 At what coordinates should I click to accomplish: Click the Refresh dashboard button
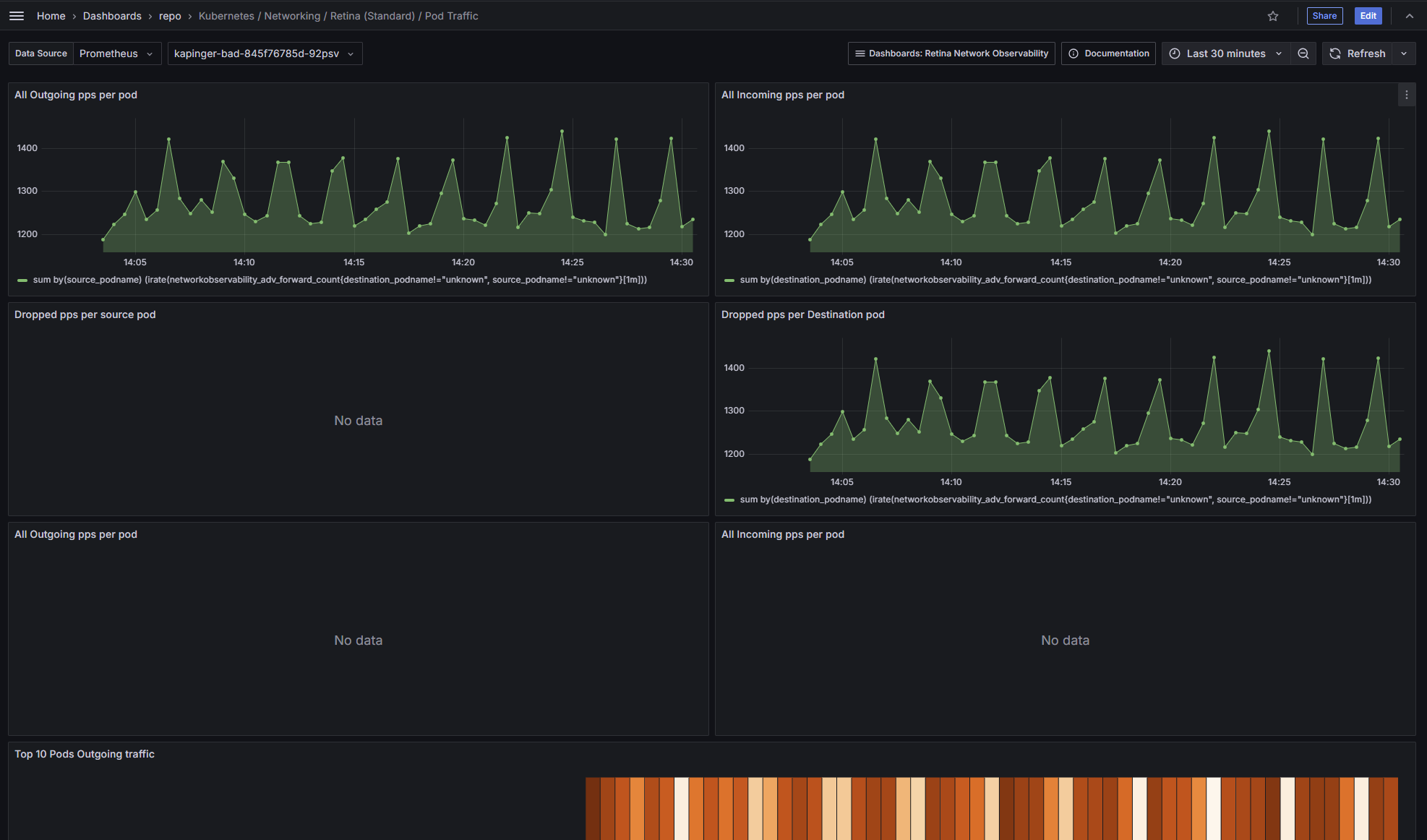(x=1358, y=53)
